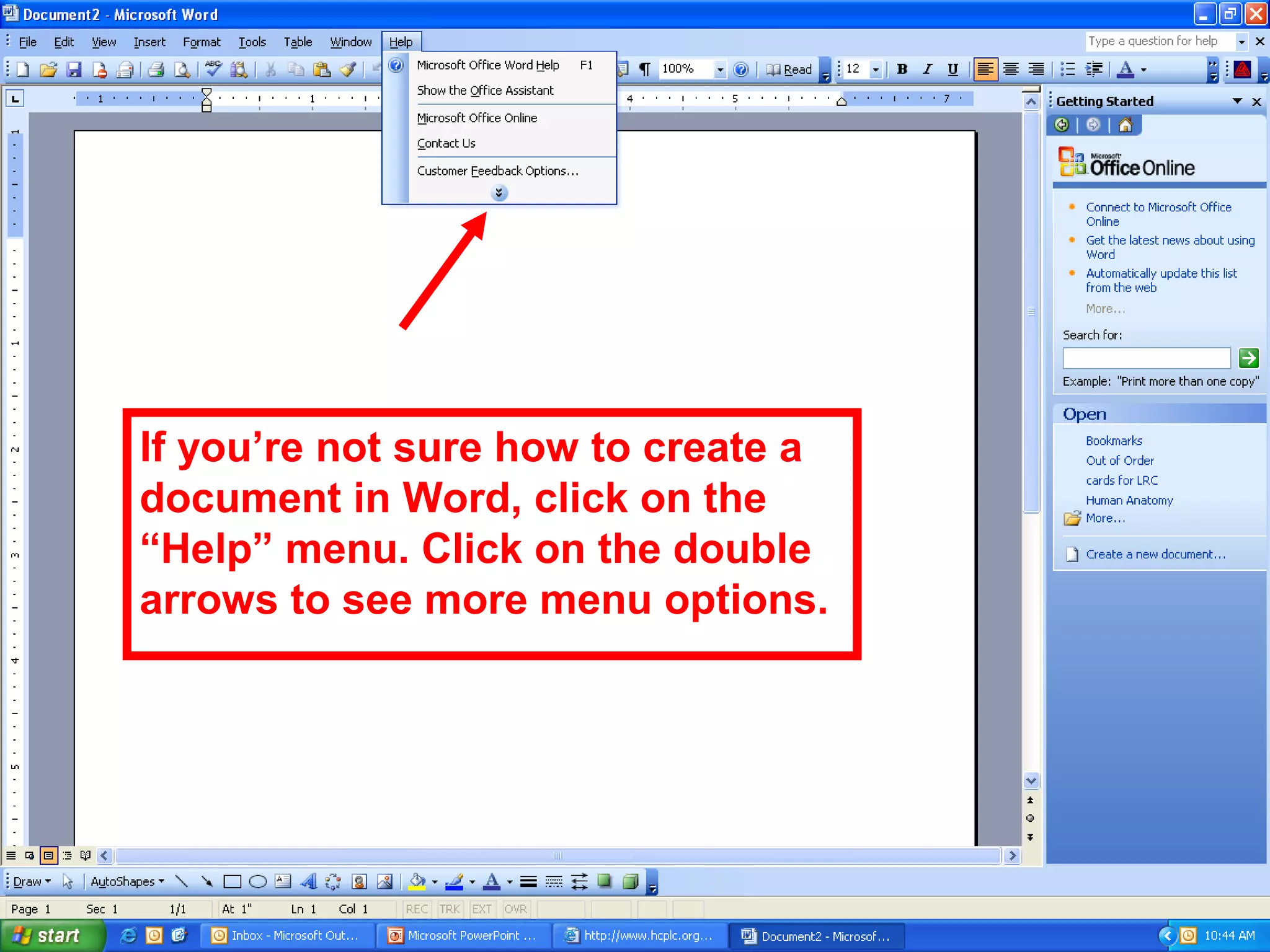This screenshot has width=1270, height=952.
Task: Click Create a new document link
Action: click(1155, 554)
